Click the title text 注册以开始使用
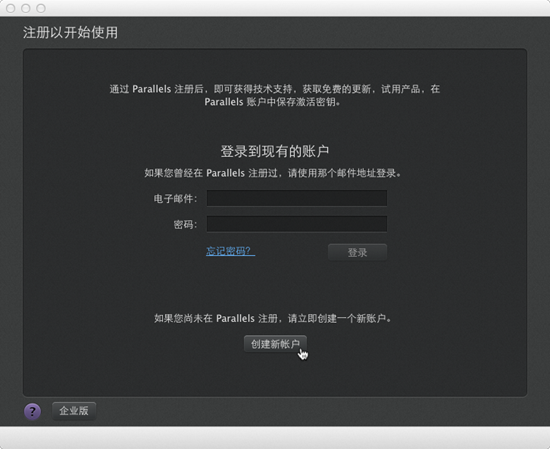This screenshot has width=550, height=449. tap(71, 33)
